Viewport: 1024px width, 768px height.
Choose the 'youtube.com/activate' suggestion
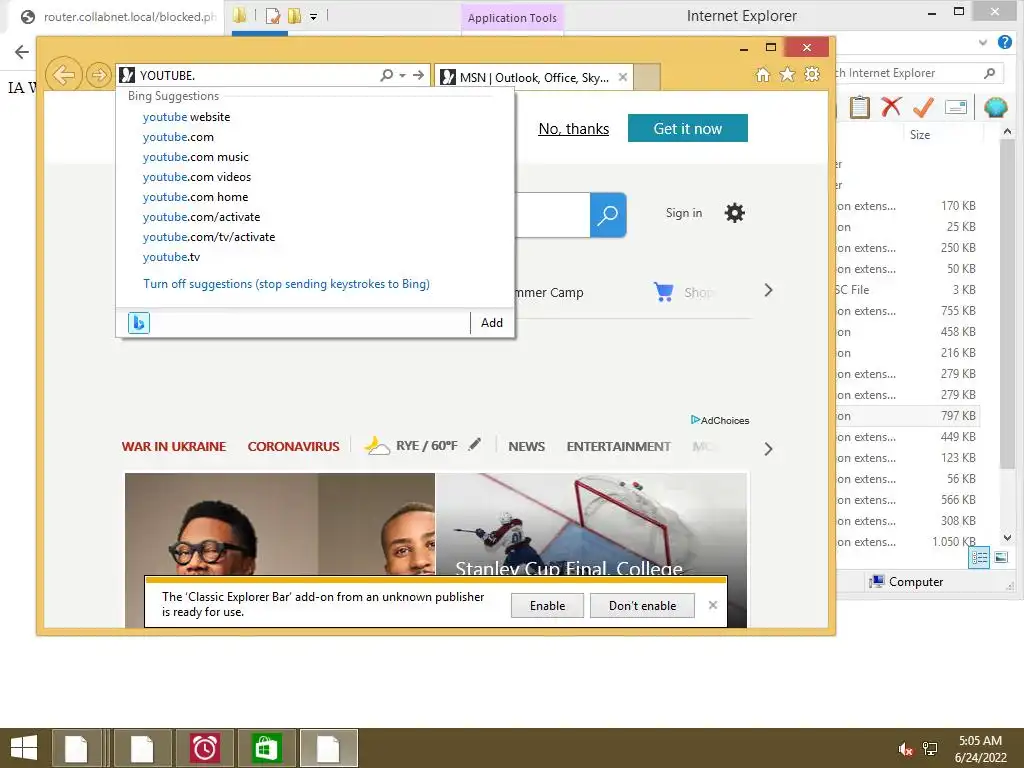[202, 217]
